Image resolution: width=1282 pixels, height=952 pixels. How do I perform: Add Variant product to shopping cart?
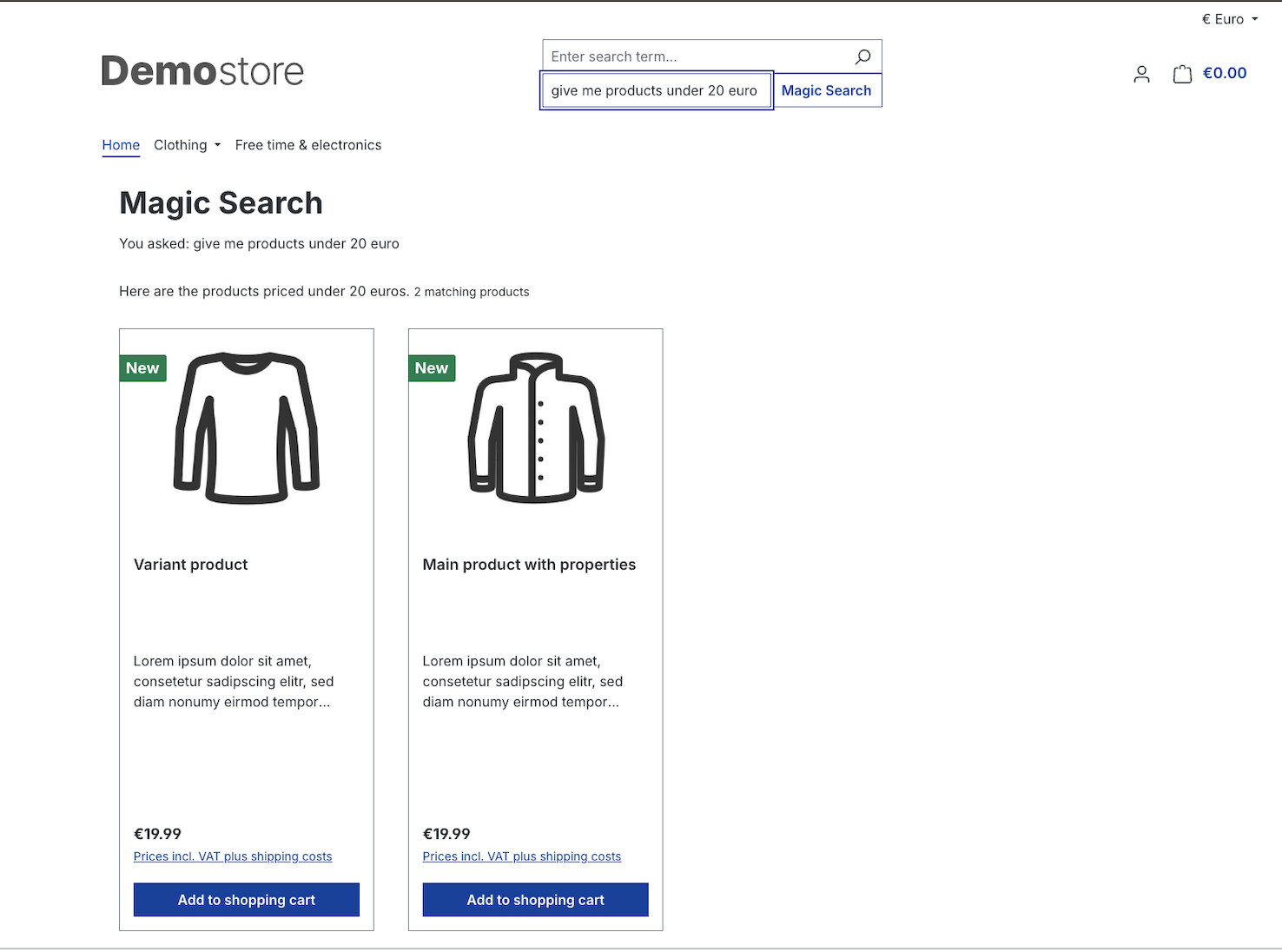point(247,900)
